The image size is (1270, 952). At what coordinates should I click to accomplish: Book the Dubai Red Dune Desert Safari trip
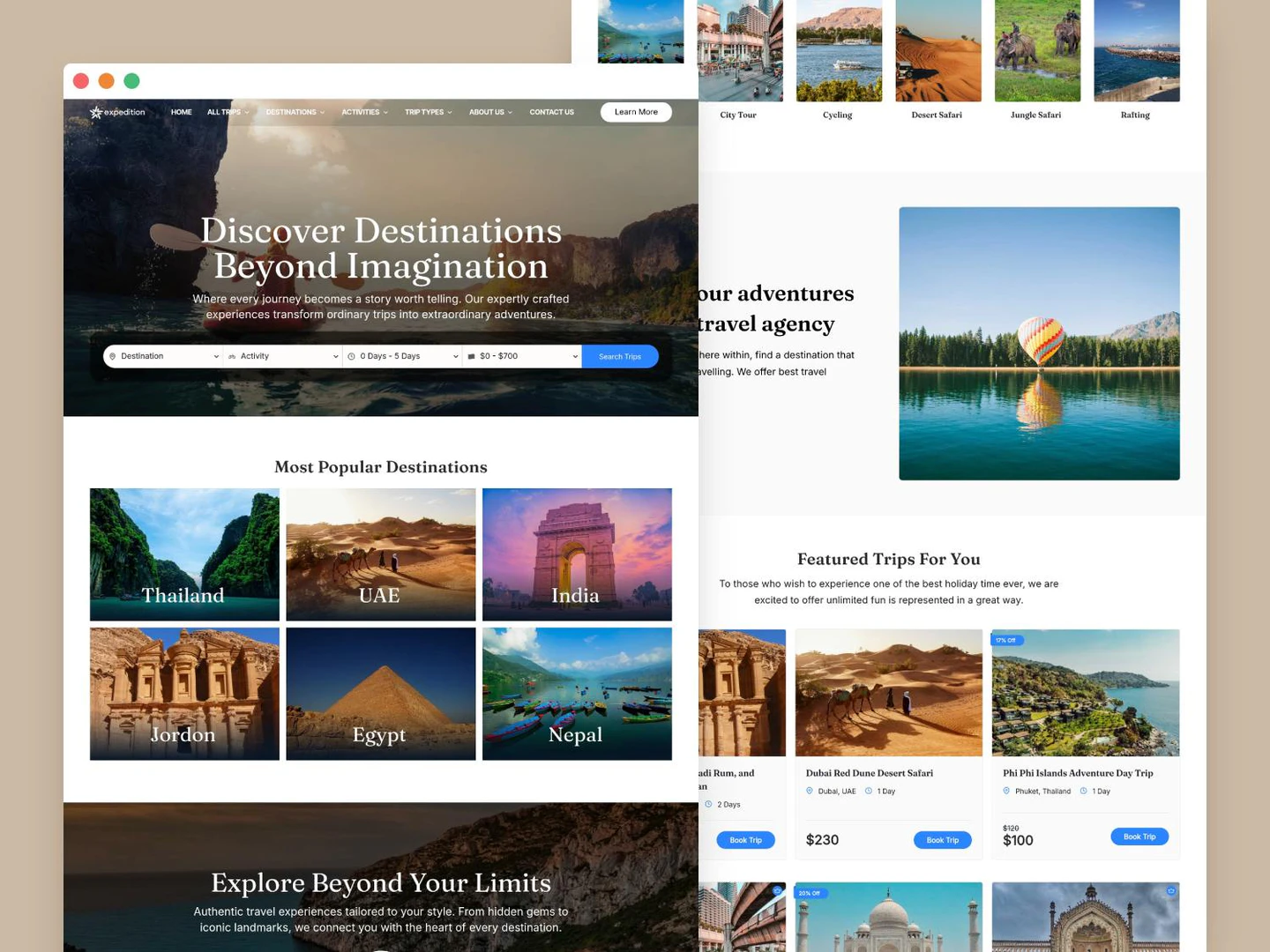click(941, 839)
